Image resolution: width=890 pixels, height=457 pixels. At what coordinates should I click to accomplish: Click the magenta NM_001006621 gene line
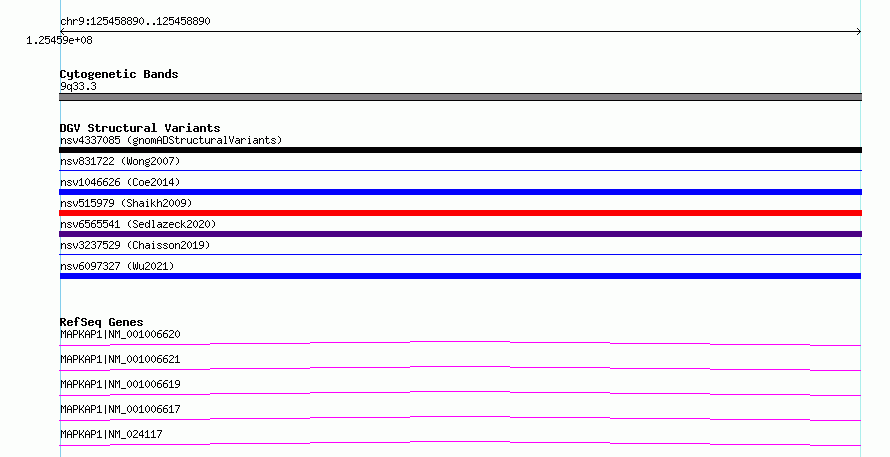pyautogui.click(x=460, y=368)
